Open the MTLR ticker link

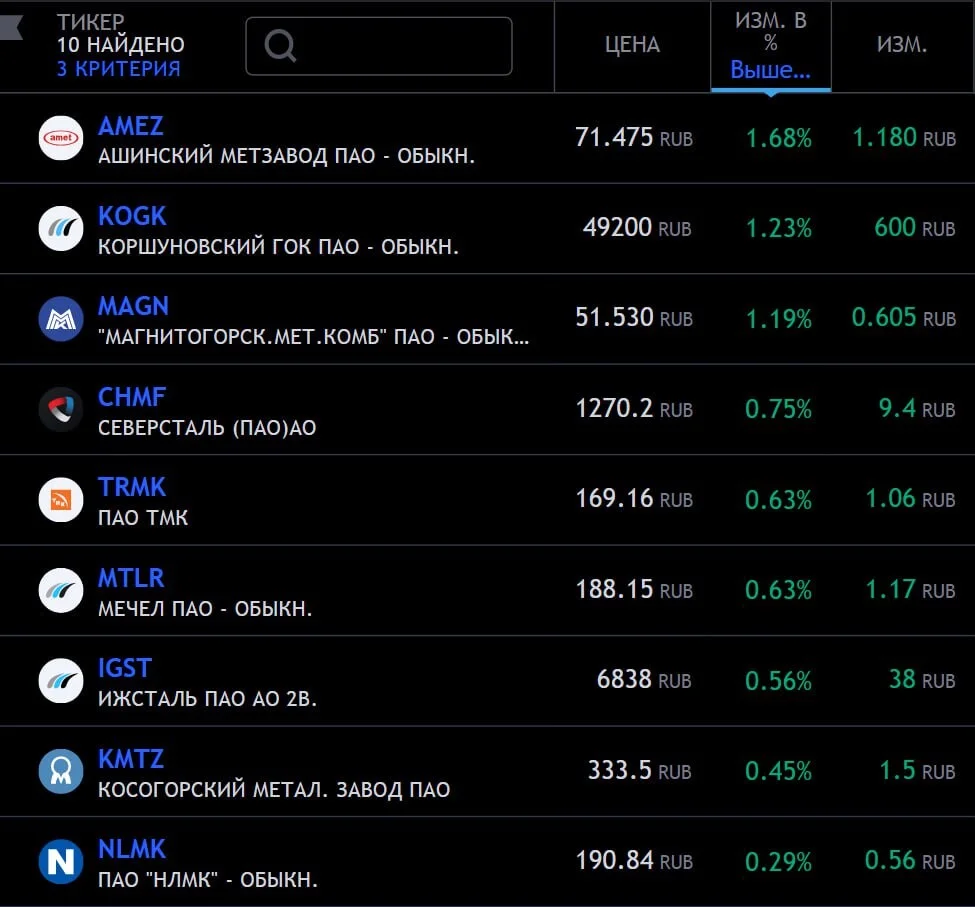(131, 578)
